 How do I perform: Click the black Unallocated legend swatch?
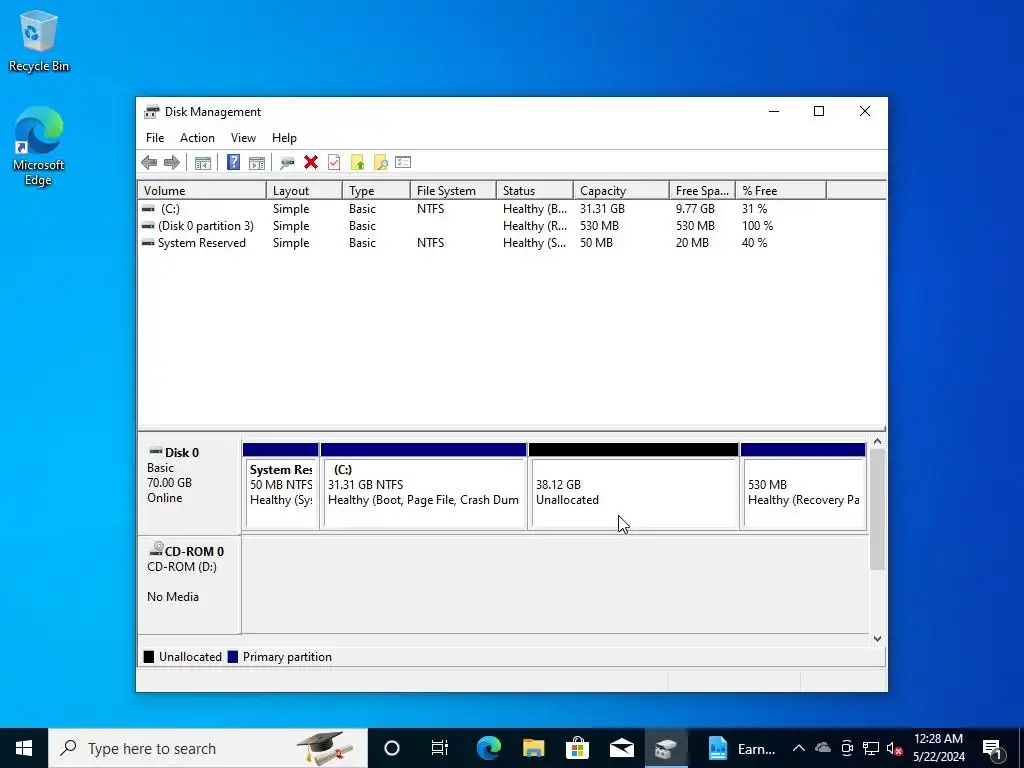point(149,657)
